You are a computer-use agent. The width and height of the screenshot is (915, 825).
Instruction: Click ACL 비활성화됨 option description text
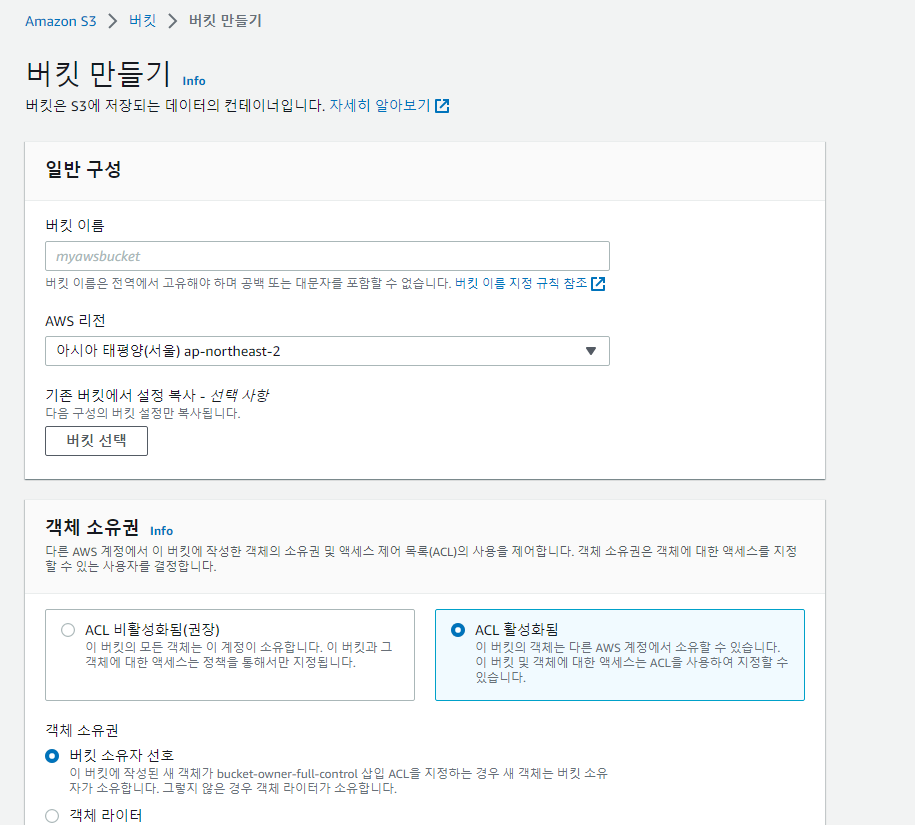coord(239,655)
